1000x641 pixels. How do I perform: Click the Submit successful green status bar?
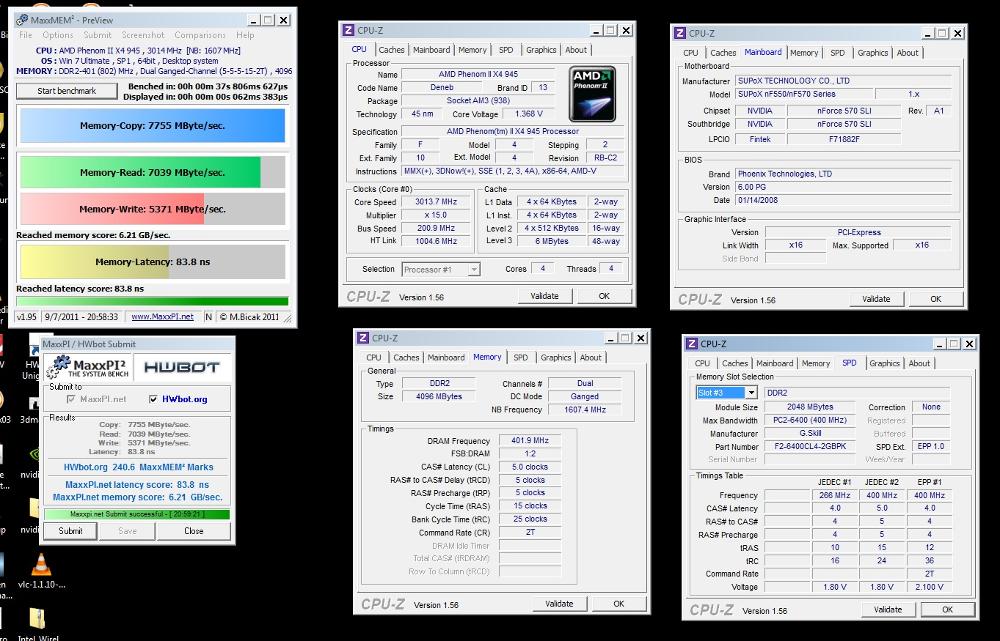click(x=137, y=514)
